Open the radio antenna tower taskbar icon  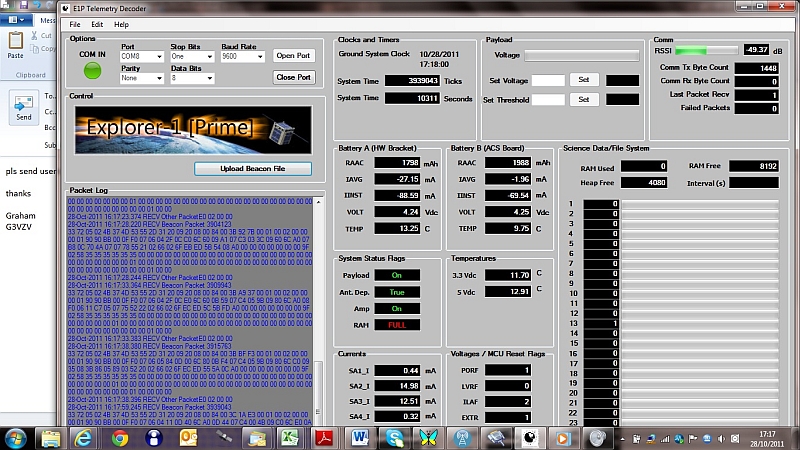point(462,438)
